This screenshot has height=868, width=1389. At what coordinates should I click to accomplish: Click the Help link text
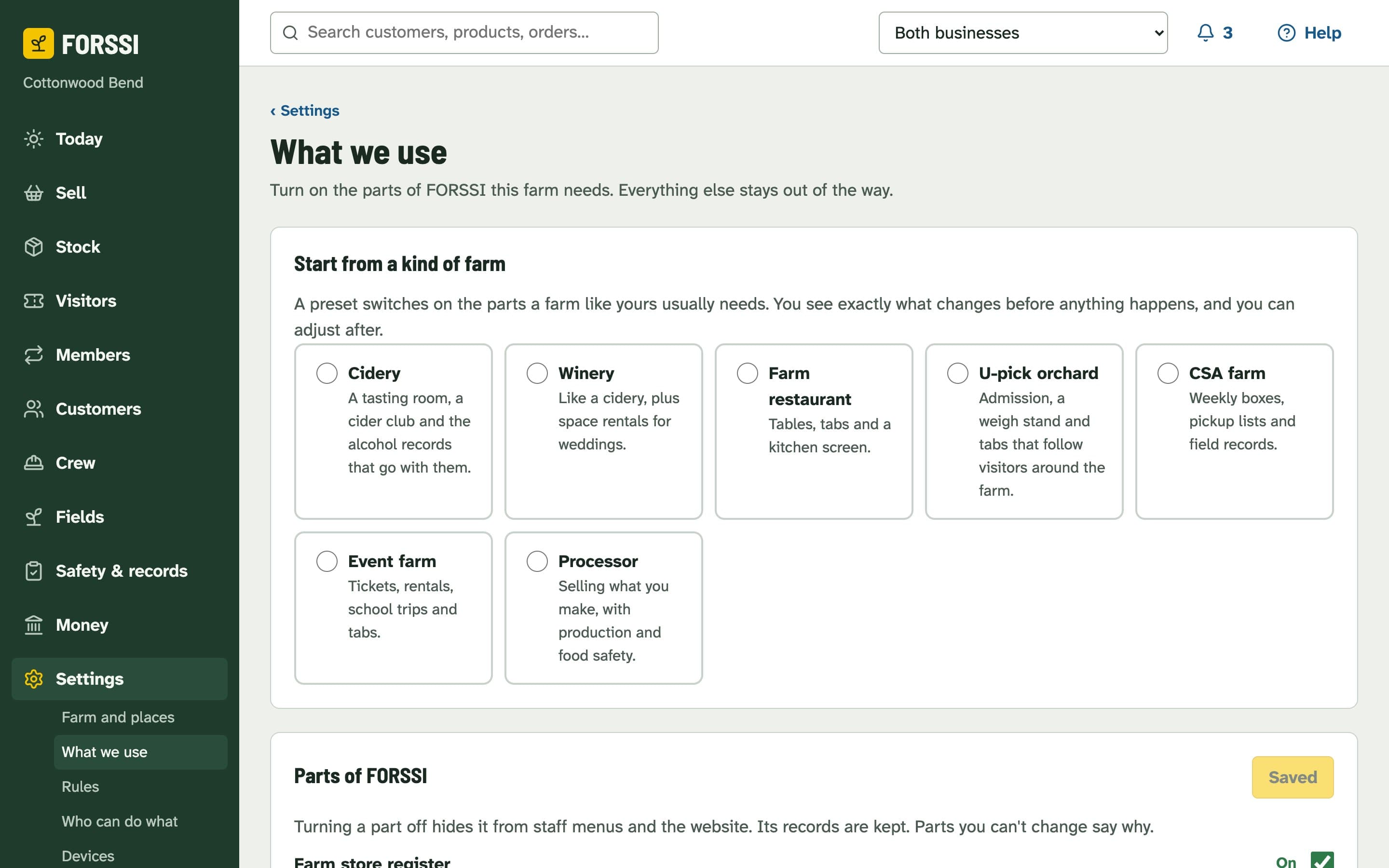point(1322,33)
